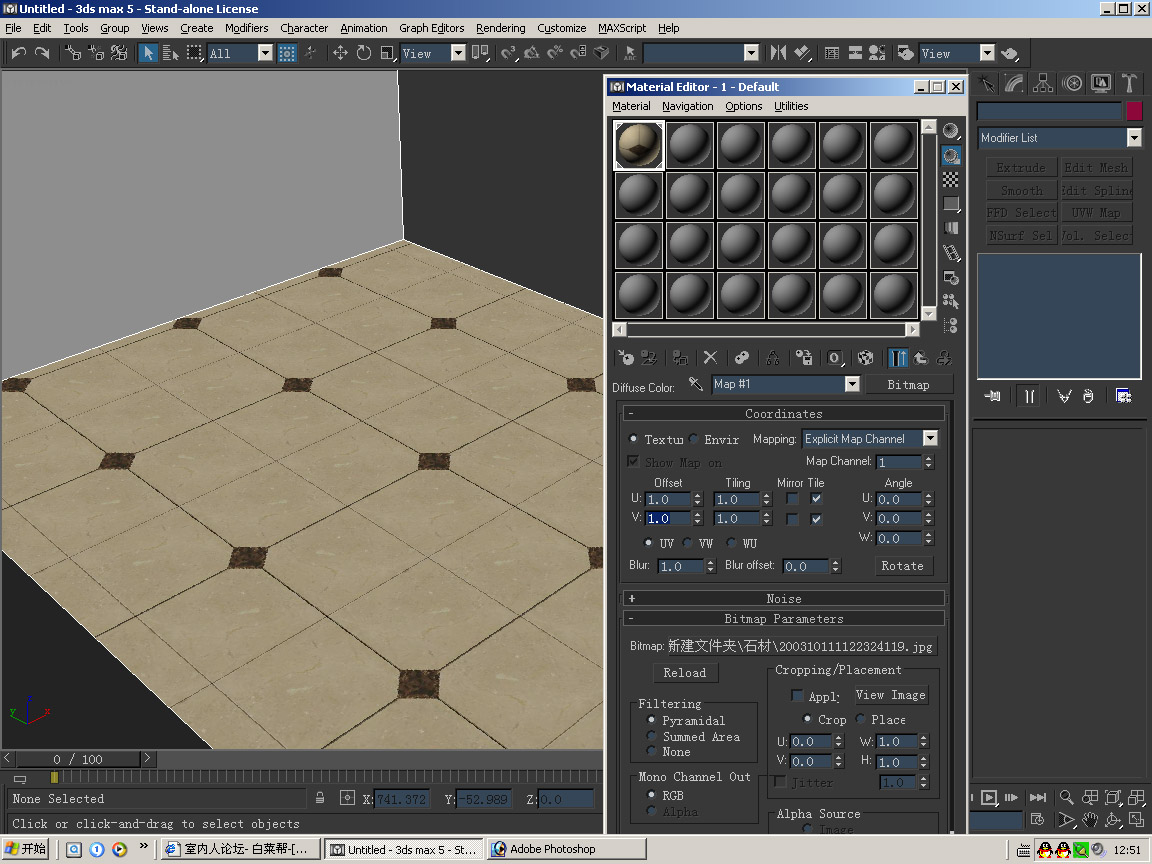Activate the Select and Move tool
The width and height of the screenshot is (1152, 864).
(340, 53)
